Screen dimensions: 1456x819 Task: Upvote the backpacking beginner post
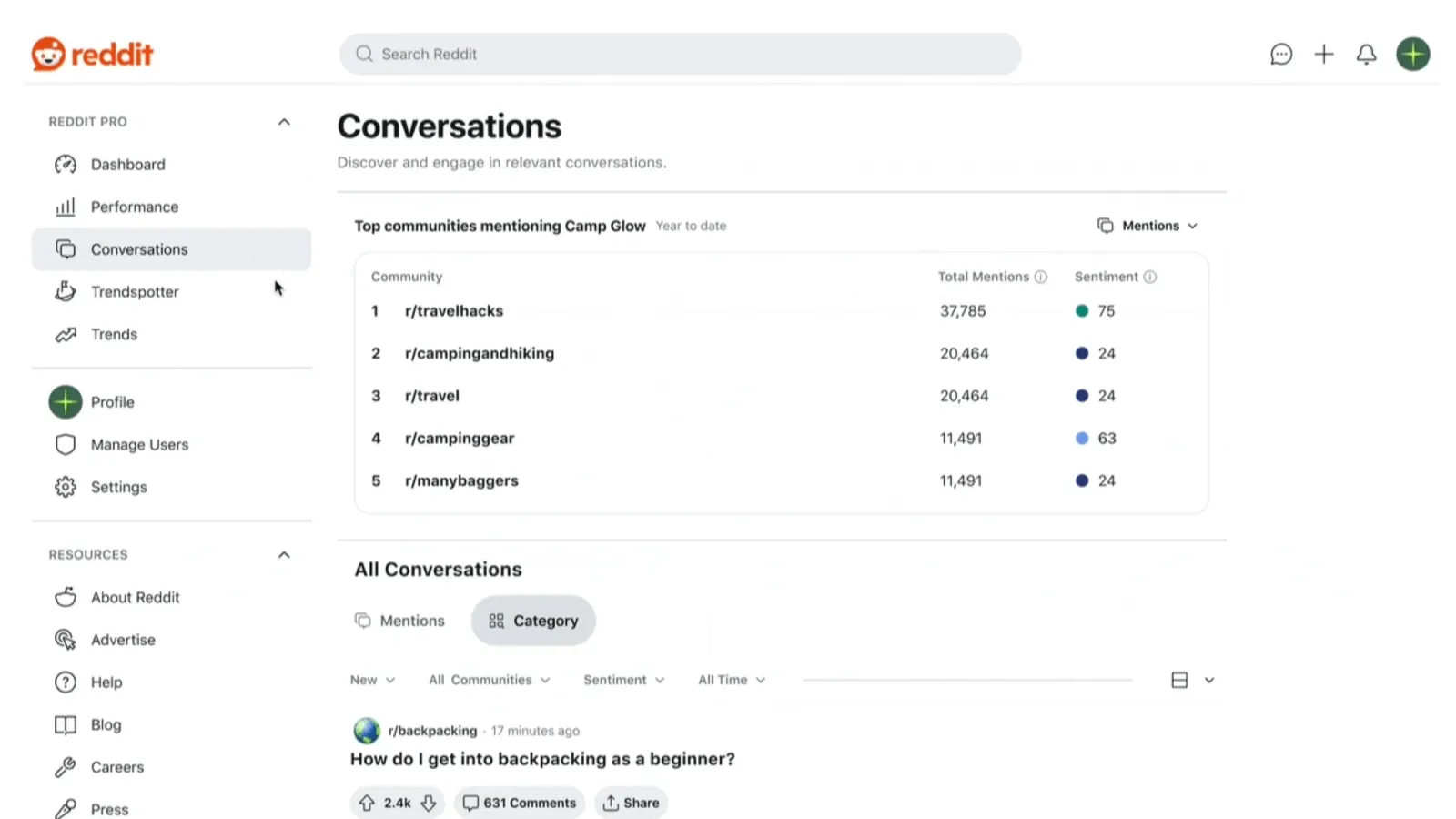(x=367, y=803)
